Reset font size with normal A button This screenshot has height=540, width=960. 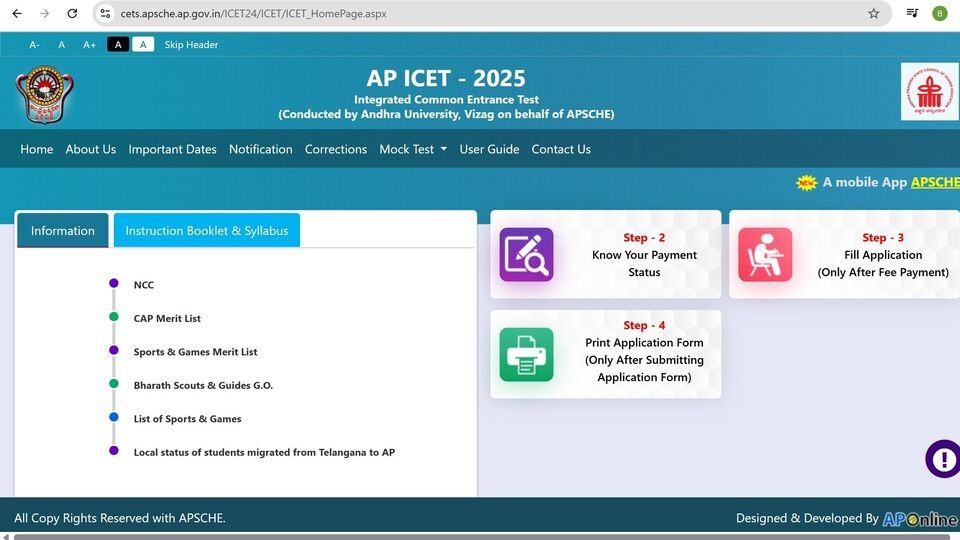click(61, 45)
